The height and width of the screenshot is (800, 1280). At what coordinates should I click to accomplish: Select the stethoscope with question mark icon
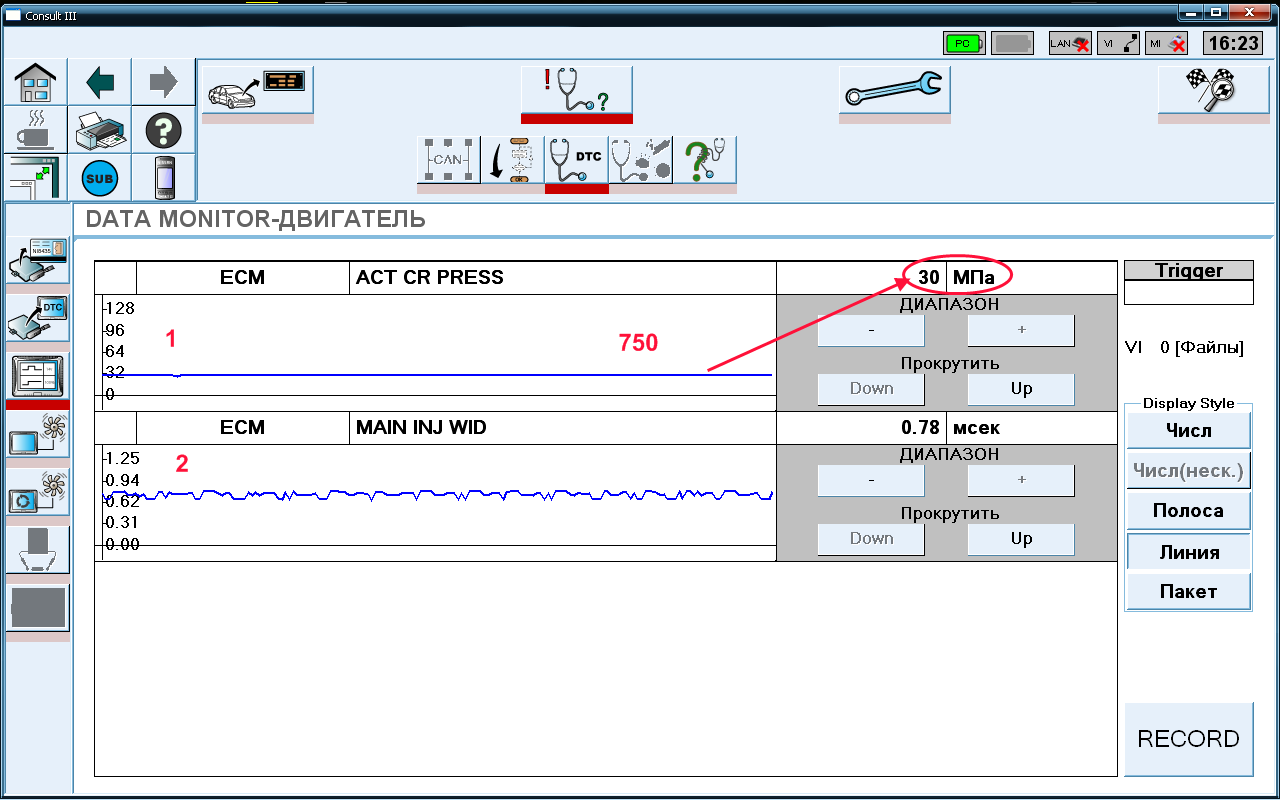pyautogui.click(x=704, y=160)
